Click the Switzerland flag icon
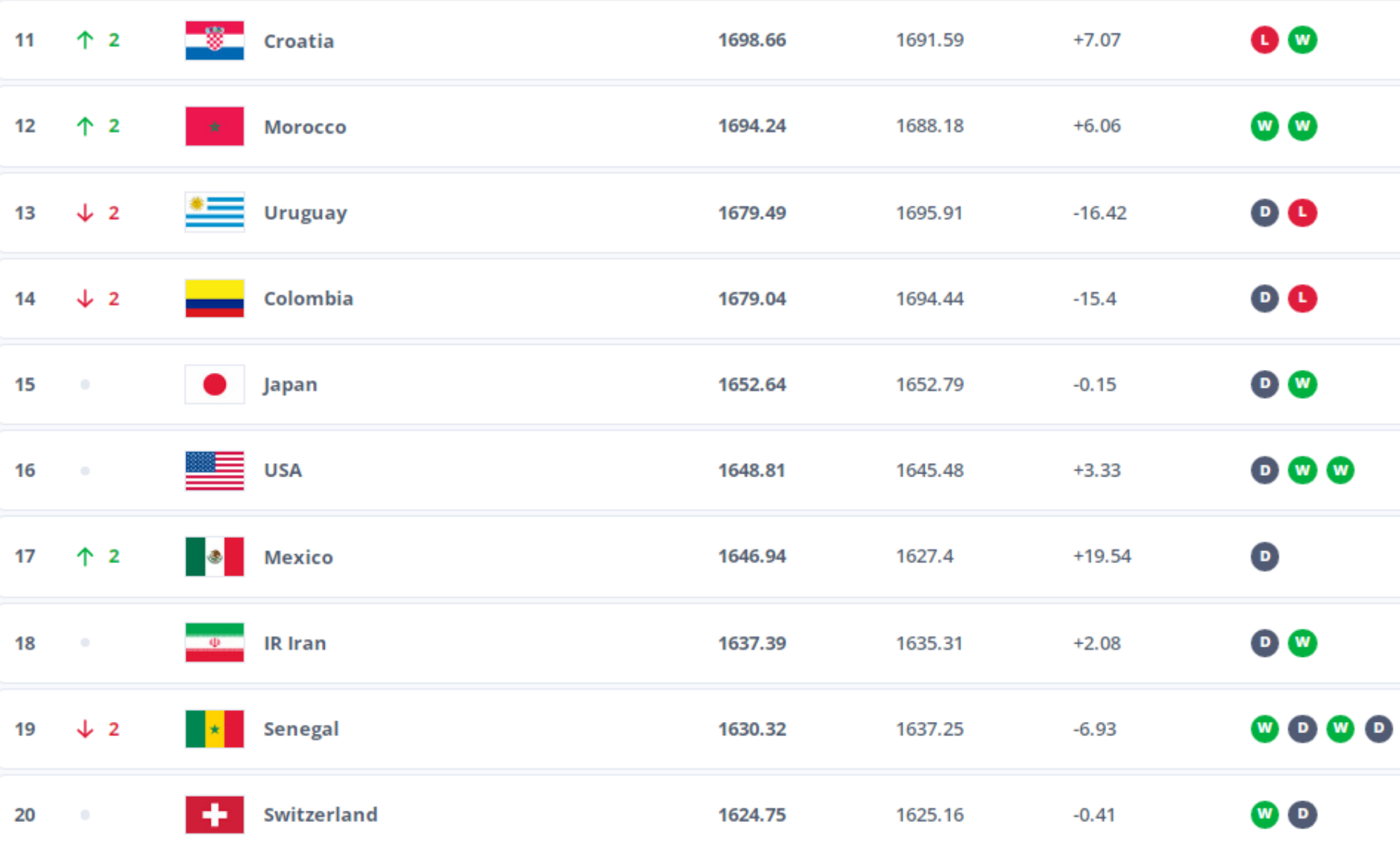1400x850 pixels. coord(214,814)
